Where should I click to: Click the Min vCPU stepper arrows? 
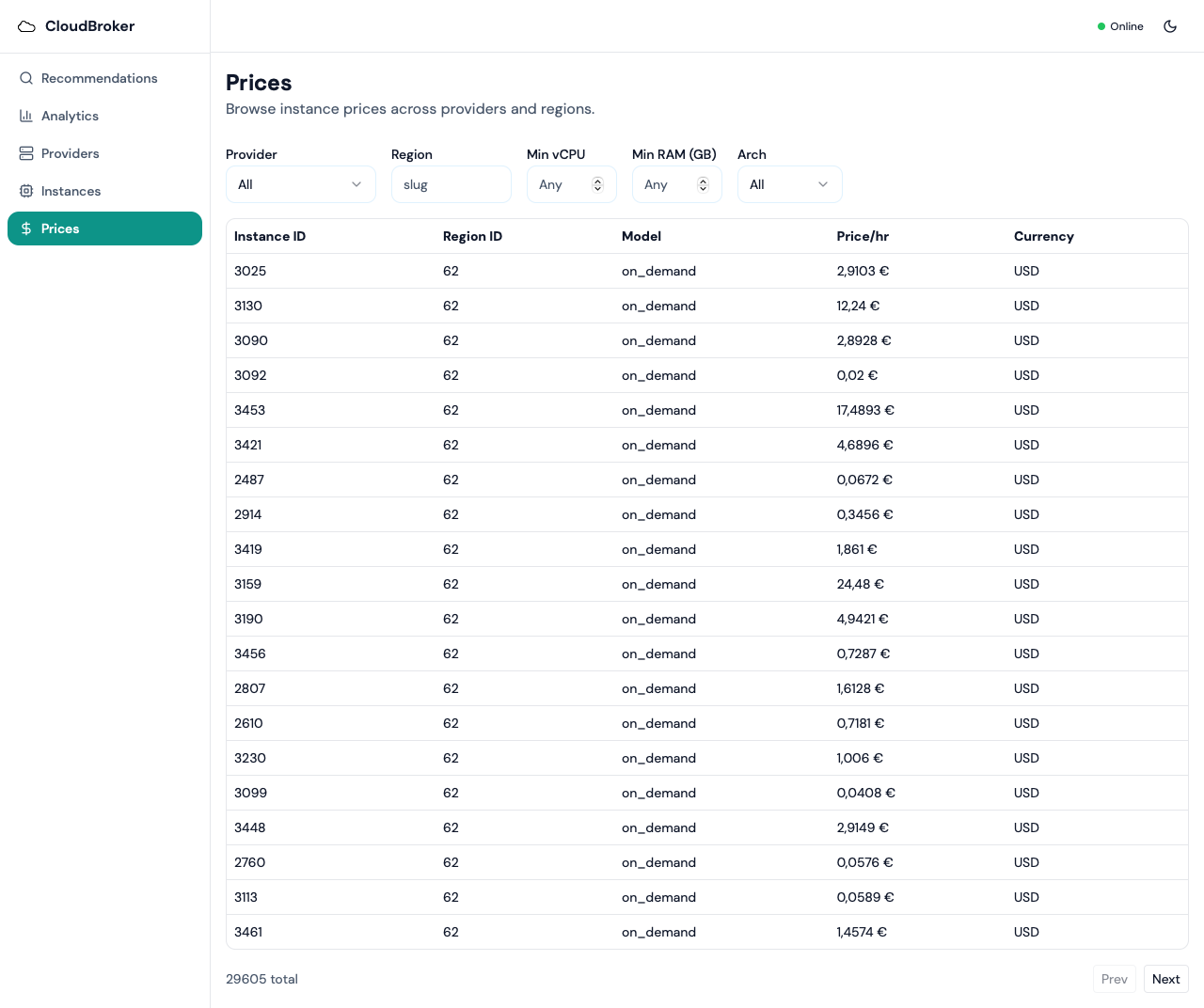[x=597, y=184]
